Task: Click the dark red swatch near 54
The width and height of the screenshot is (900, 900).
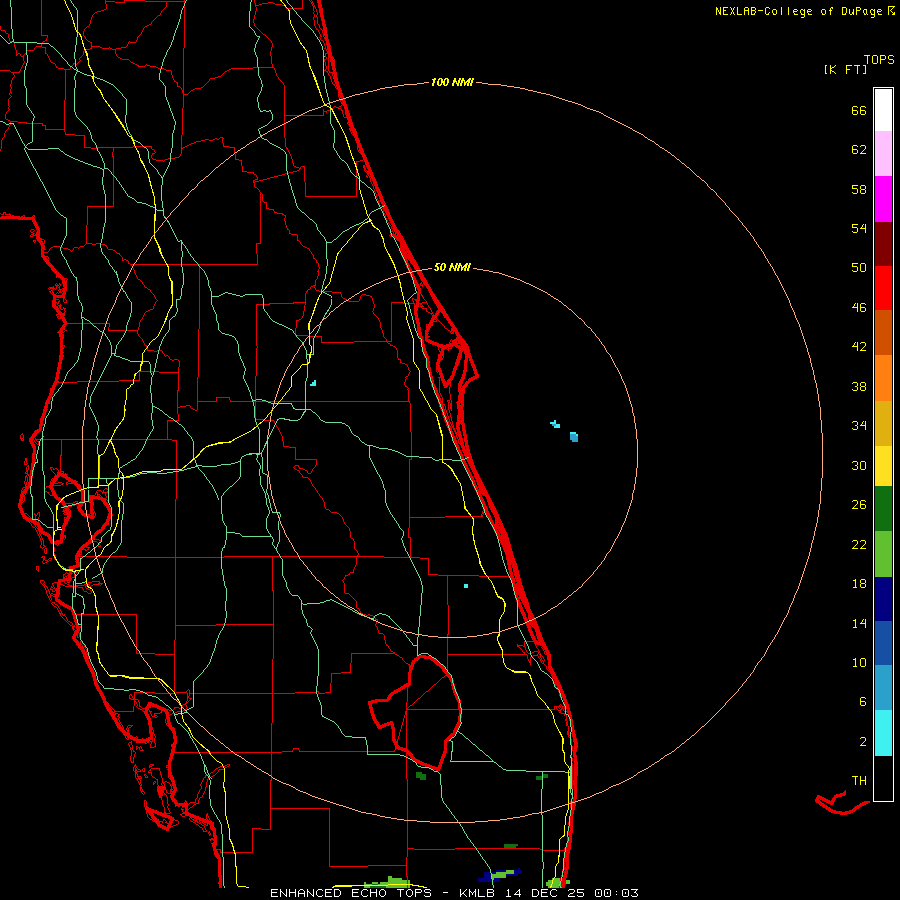Action: click(x=883, y=244)
